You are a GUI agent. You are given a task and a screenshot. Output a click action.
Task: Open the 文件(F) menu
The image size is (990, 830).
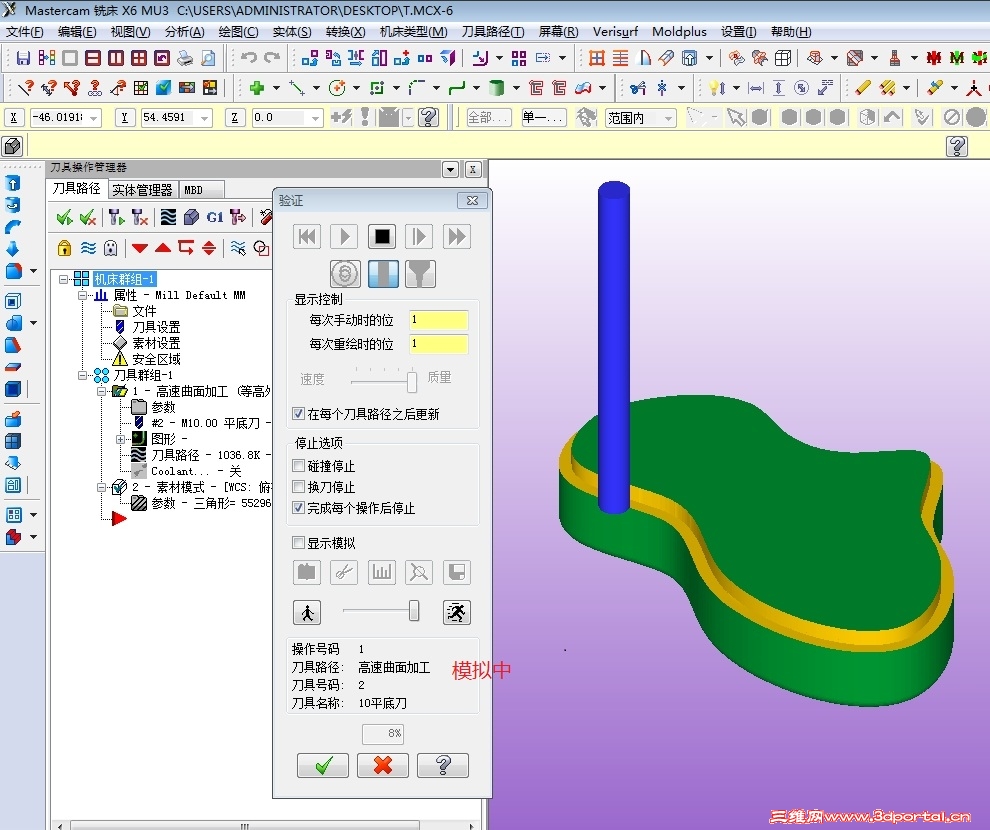coord(25,32)
